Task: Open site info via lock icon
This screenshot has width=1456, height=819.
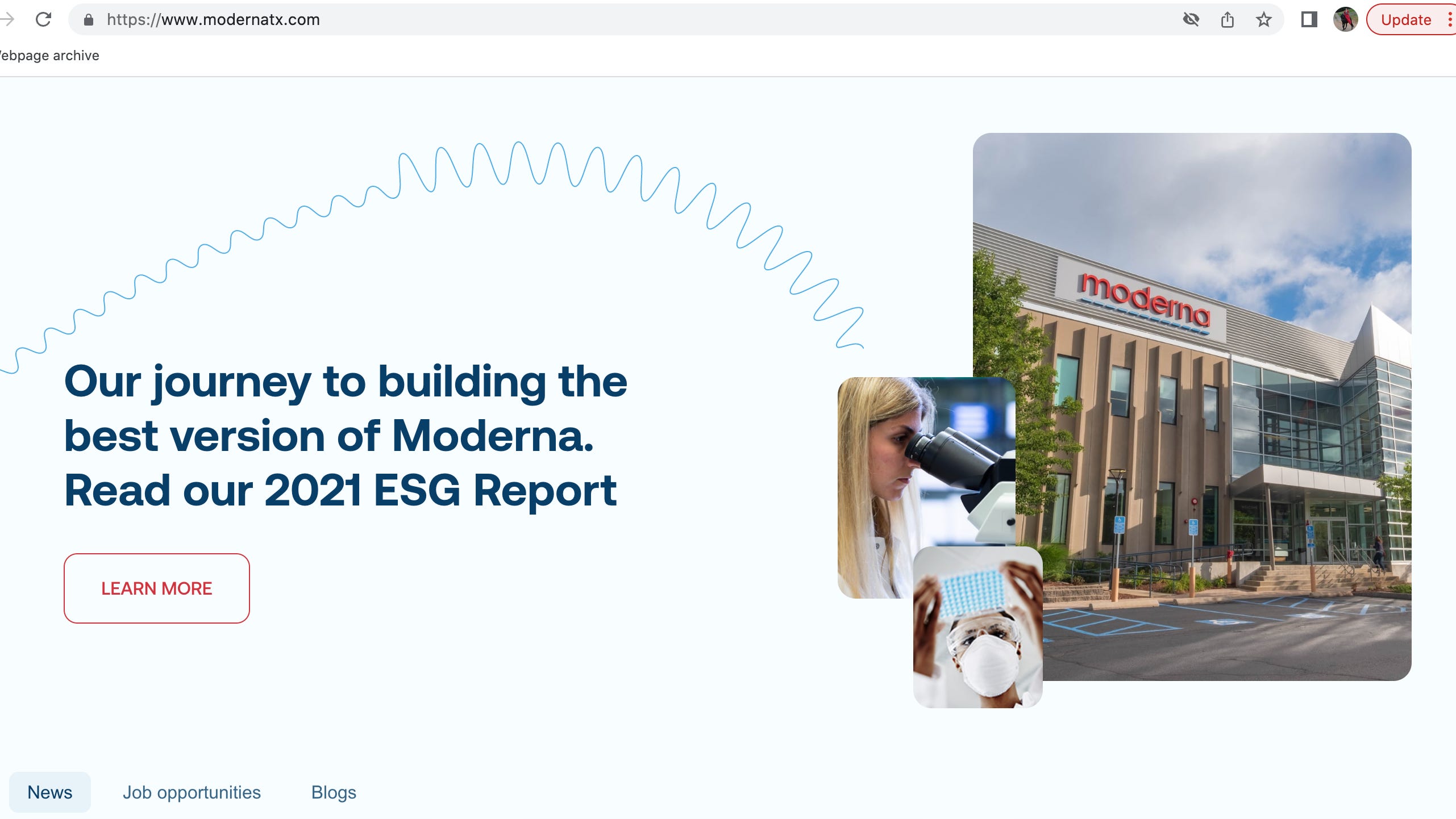Action: coord(88,20)
